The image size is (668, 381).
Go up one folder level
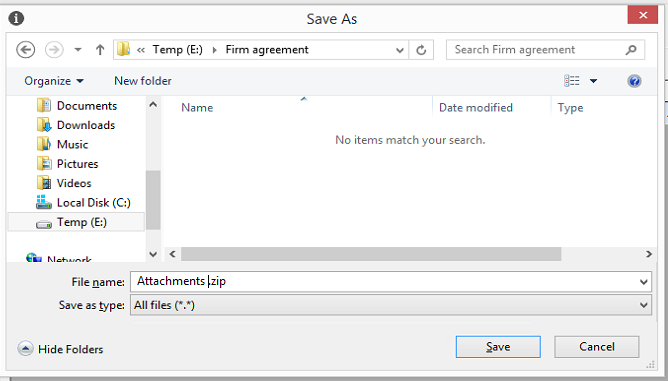pyautogui.click(x=100, y=50)
